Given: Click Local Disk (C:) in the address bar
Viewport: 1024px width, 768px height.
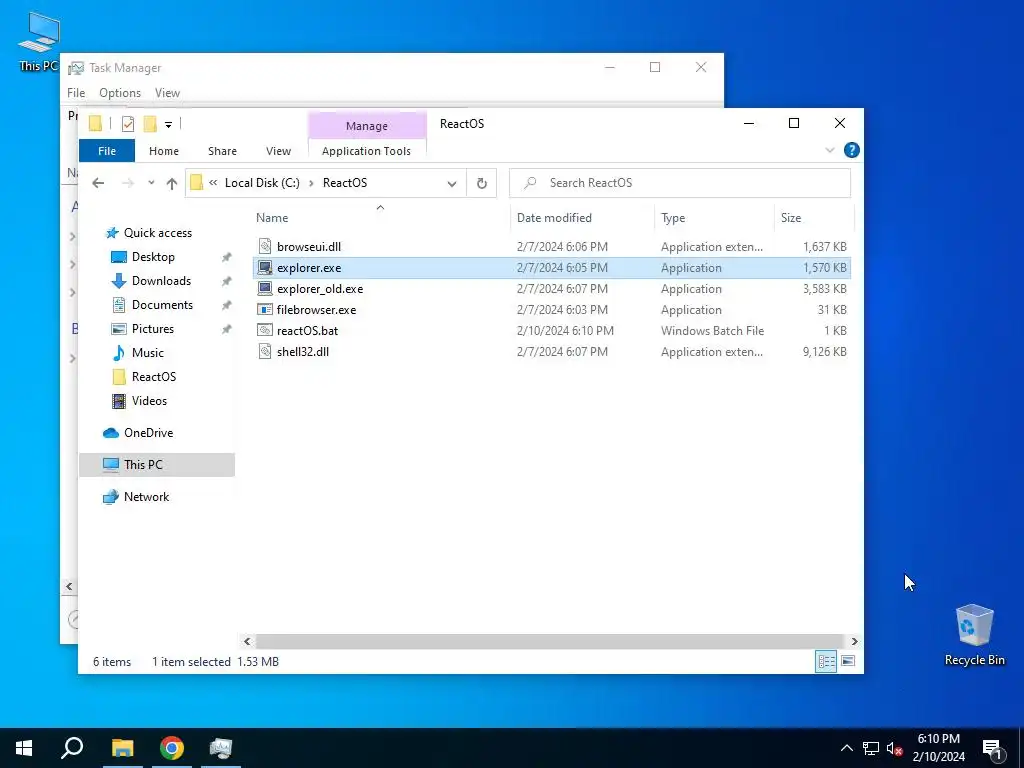Looking at the screenshot, I should pyautogui.click(x=262, y=183).
